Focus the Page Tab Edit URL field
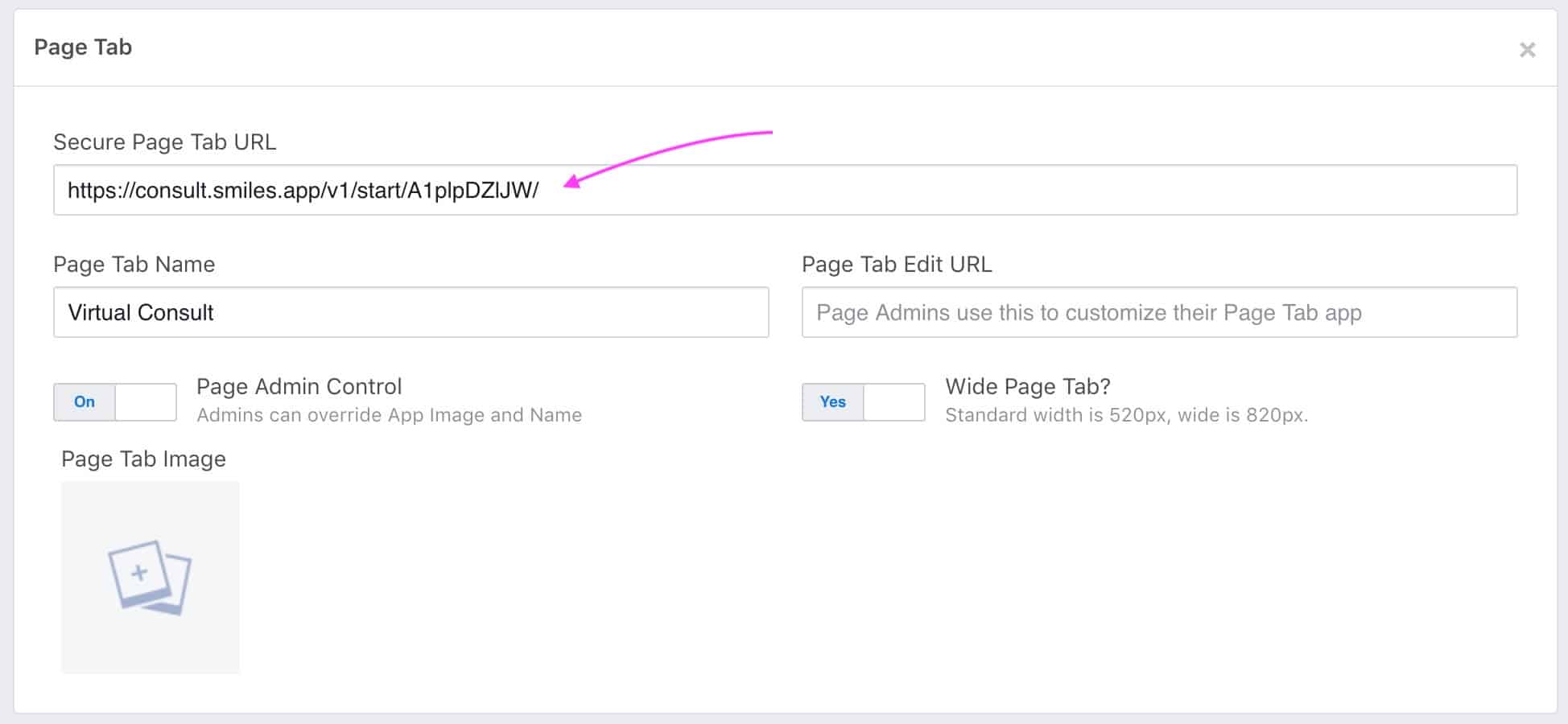Image resolution: width=1568 pixels, height=724 pixels. 1159,312
